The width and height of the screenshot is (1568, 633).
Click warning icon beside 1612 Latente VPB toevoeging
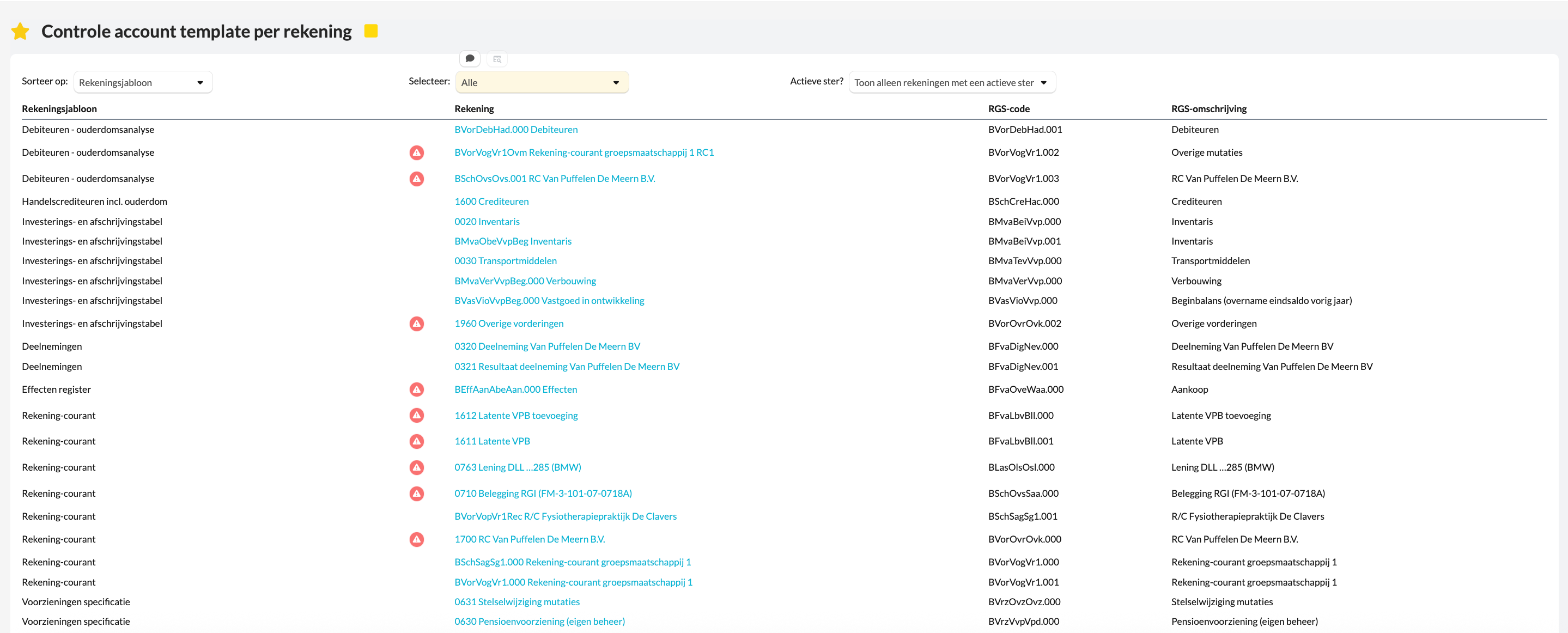416,416
